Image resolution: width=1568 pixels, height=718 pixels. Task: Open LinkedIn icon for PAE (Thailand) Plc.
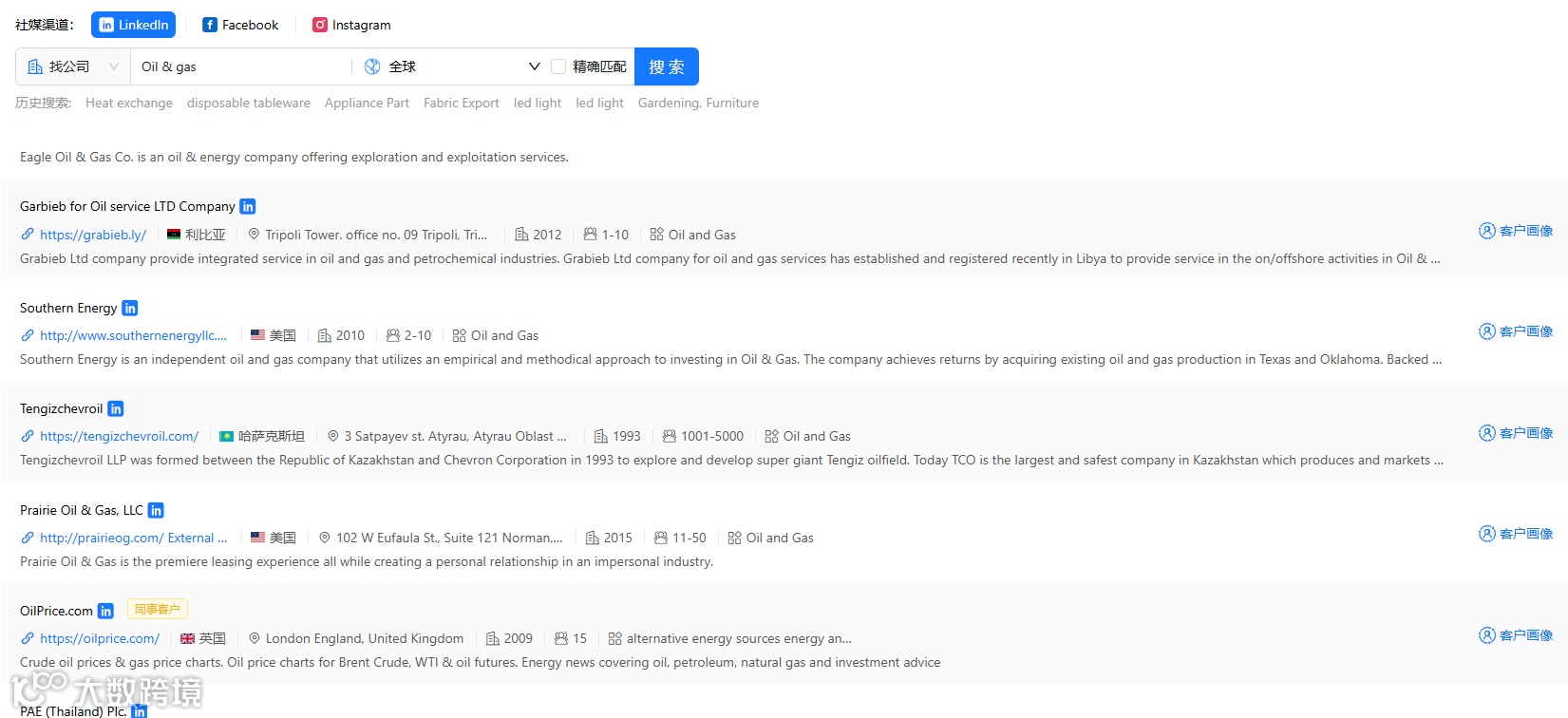(x=139, y=710)
